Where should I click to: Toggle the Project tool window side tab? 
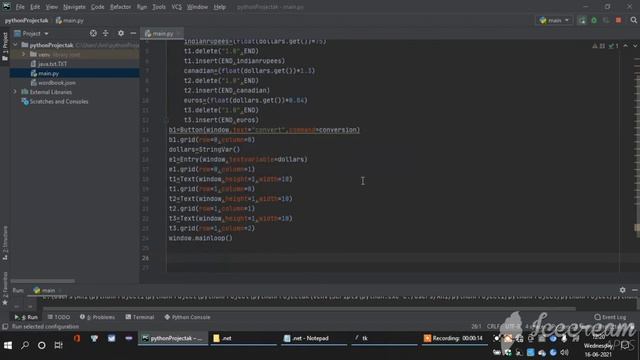(x=5, y=46)
